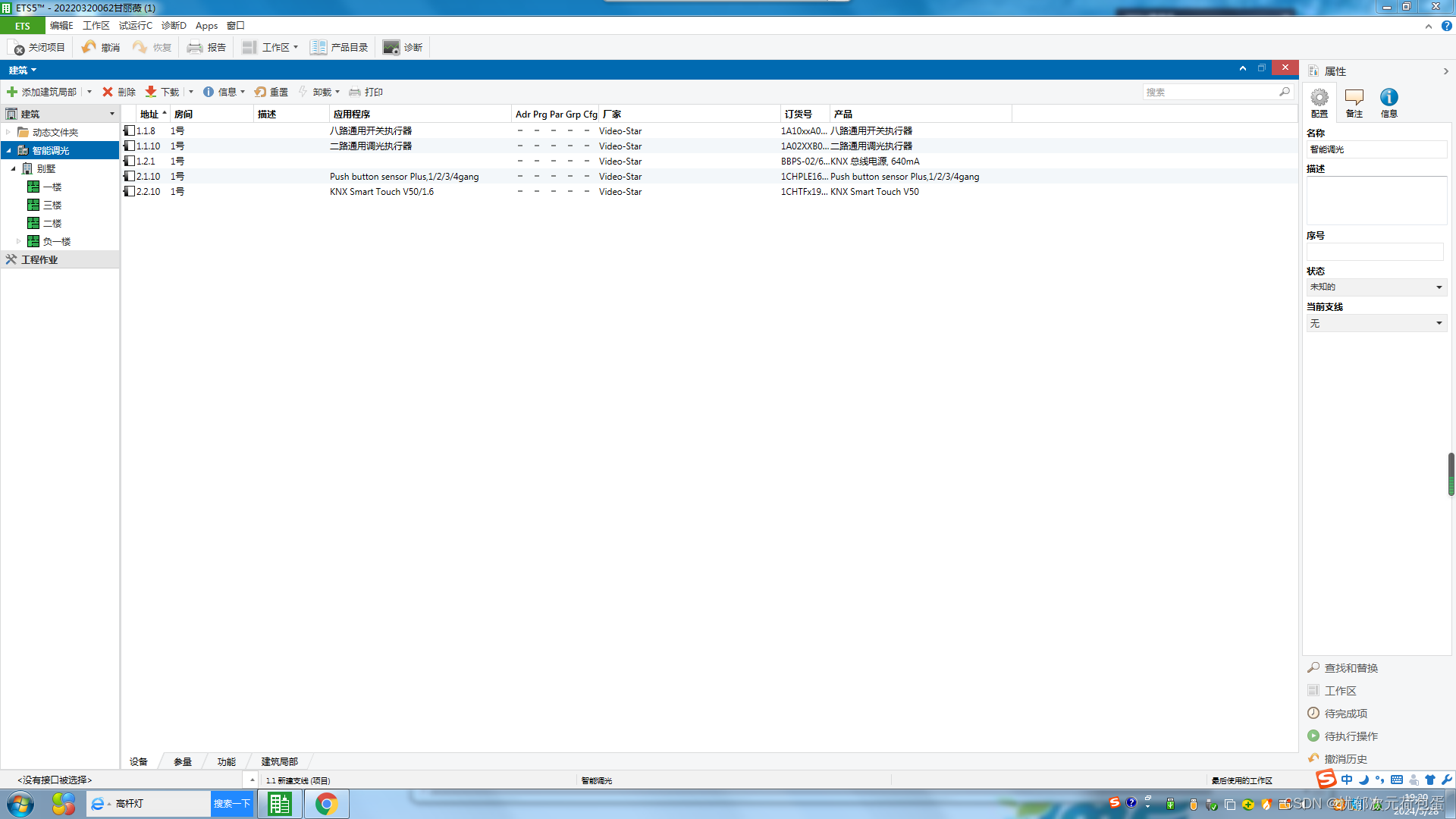Screen dimensions: 1456x819
Task: Click the 诊断 diagnostics icon
Action: pos(391,47)
